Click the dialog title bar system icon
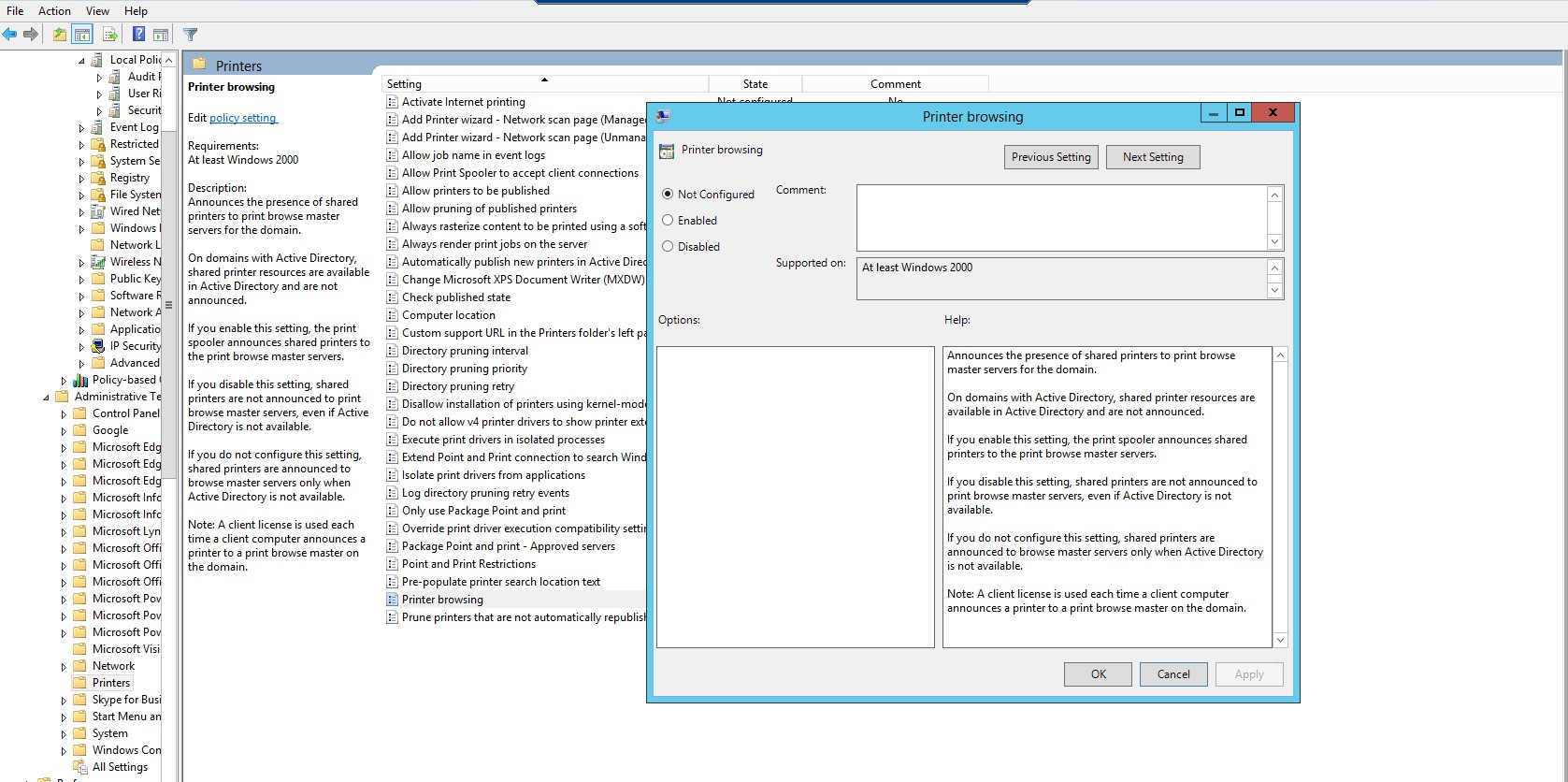 [663, 116]
